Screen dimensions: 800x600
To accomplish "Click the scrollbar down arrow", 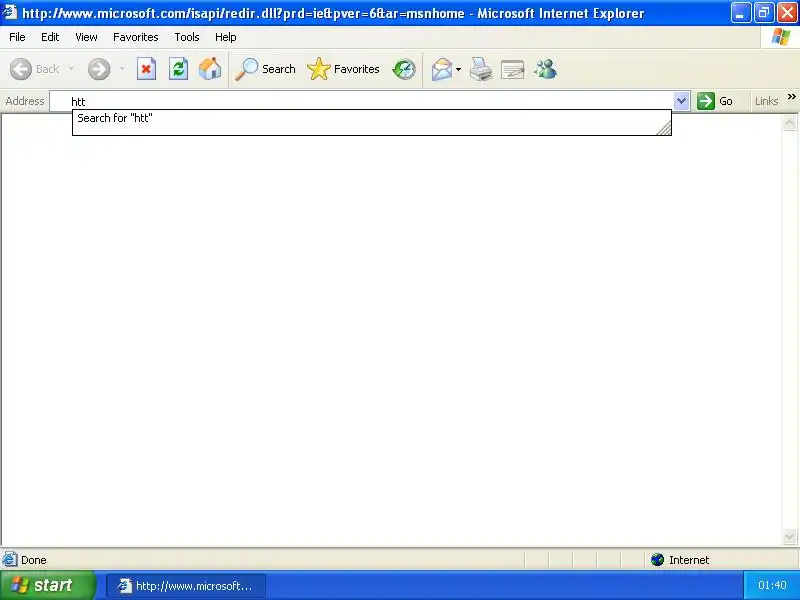I will 789,537.
